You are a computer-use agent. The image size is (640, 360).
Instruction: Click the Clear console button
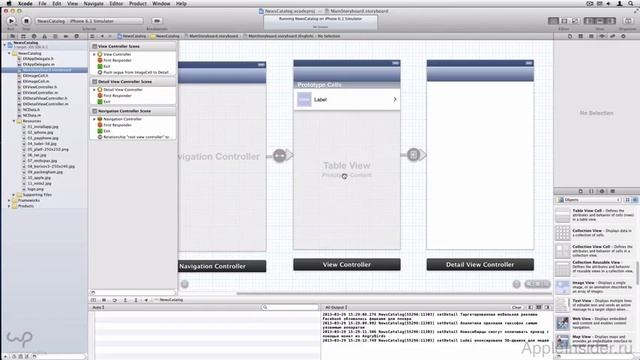coord(516,307)
